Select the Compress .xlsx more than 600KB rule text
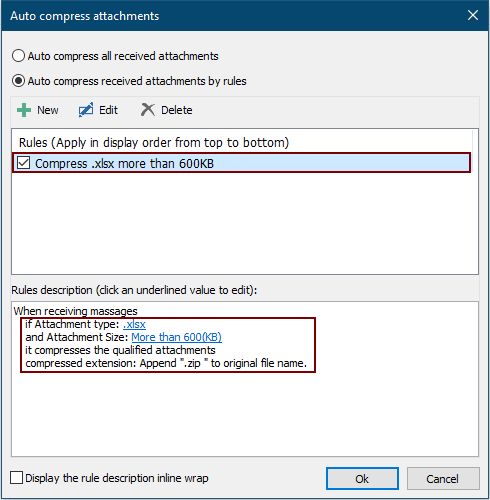This screenshot has height=500, width=490. (124, 164)
